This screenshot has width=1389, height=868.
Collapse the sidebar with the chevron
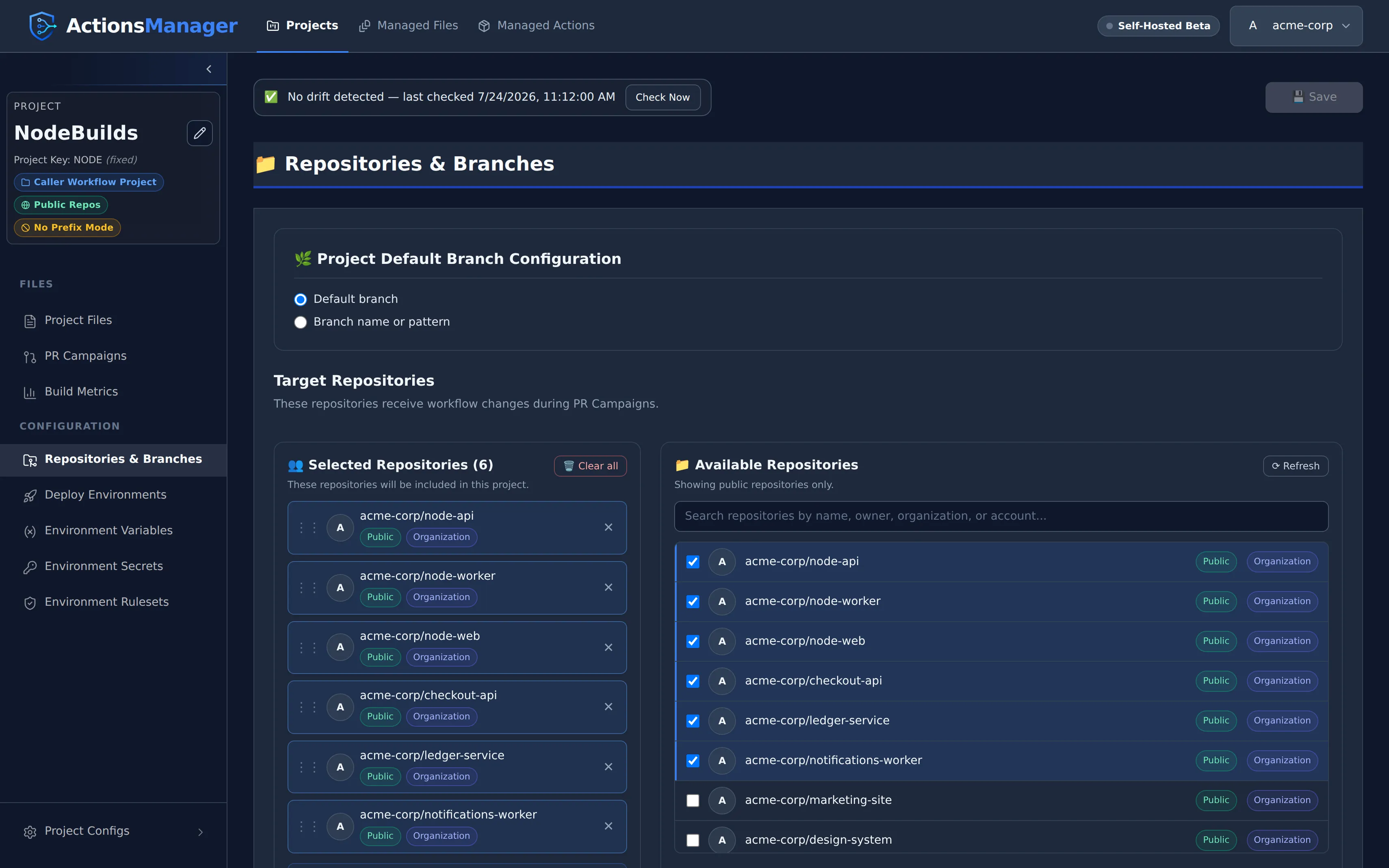[x=209, y=69]
